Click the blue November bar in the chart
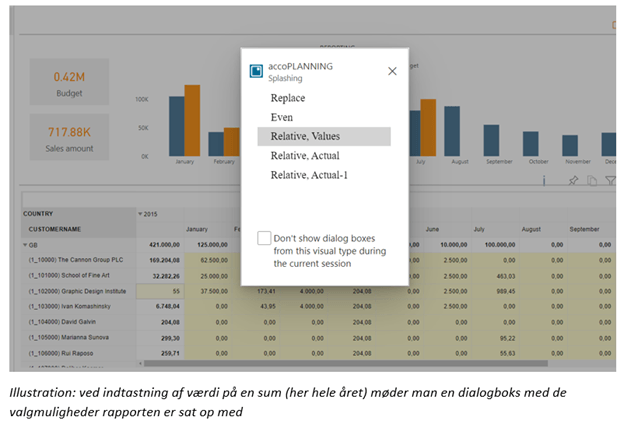Viewport: 624px width, 424px height. (570, 146)
